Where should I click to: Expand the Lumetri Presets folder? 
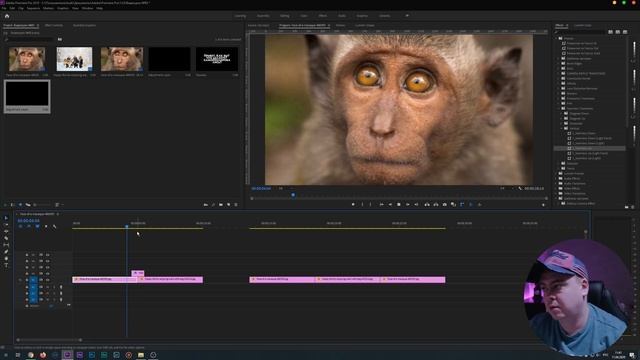click(x=556, y=173)
